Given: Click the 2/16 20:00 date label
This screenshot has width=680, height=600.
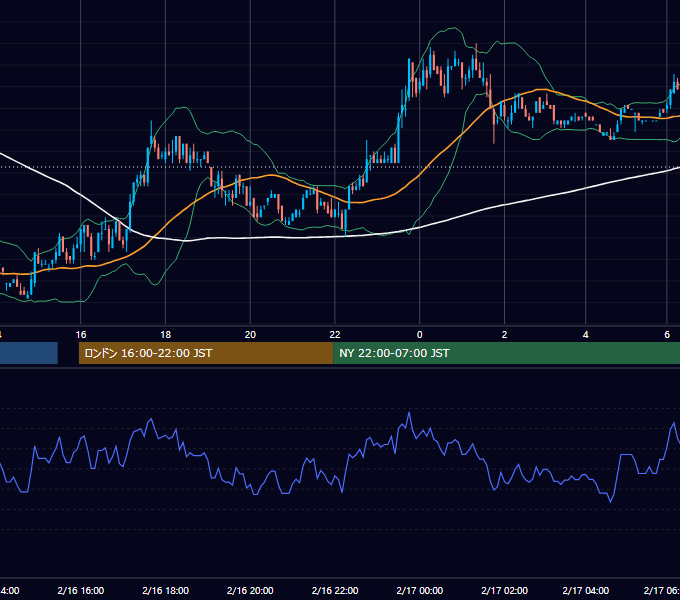Looking at the screenshot, I should pyautogui.click(x=250, y=590).
